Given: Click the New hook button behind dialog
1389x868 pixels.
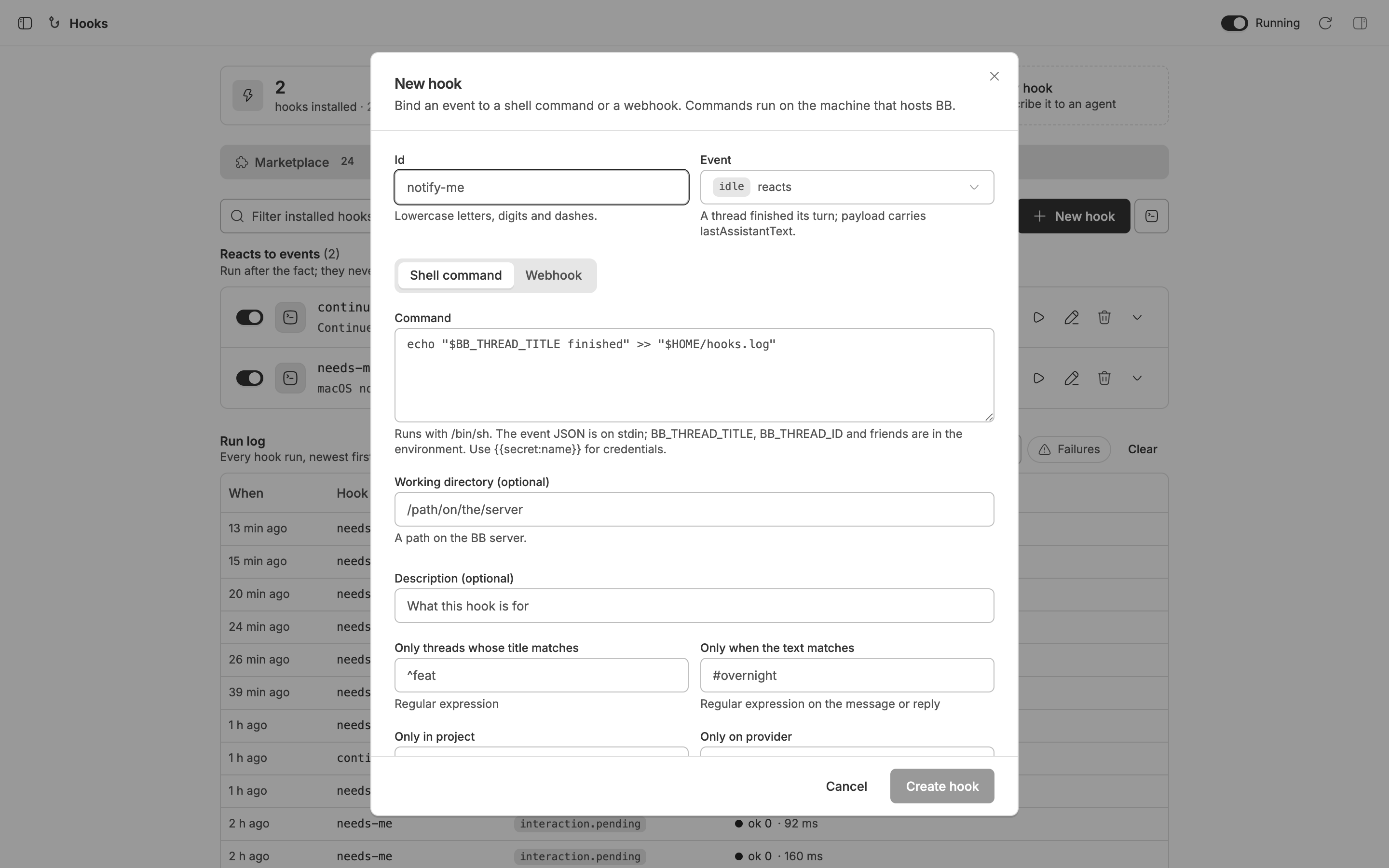Looking at the screenshot, I should coord(1074,216).
